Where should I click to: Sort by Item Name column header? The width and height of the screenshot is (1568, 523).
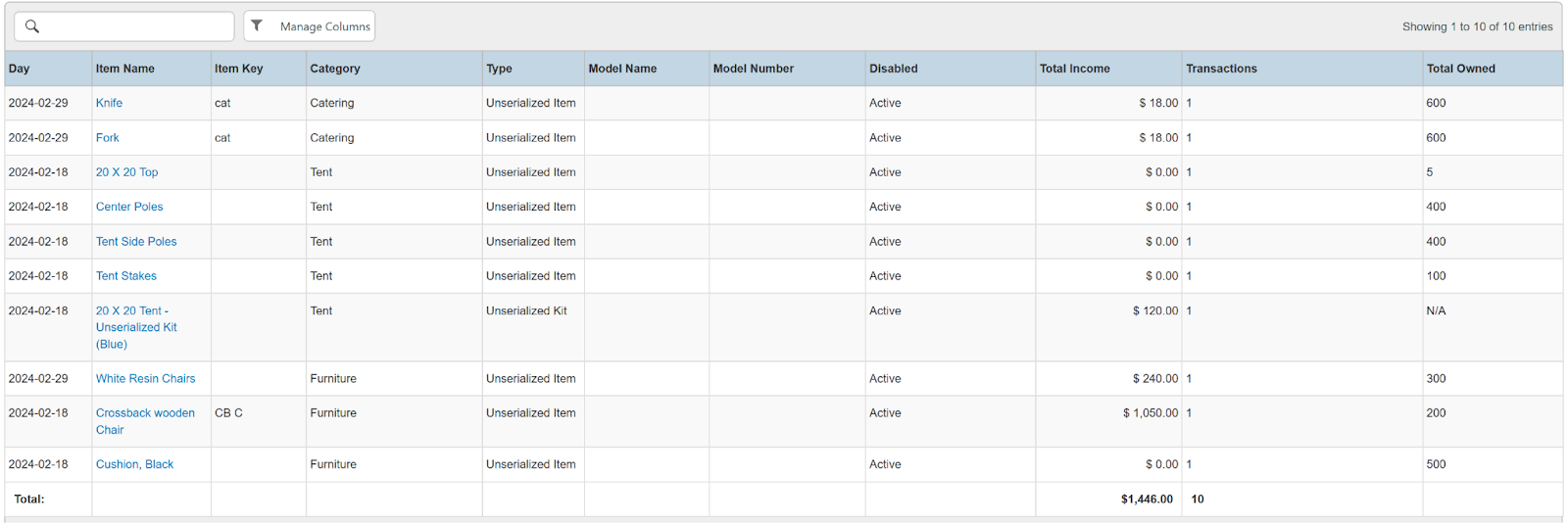click(x=124, y=69)
